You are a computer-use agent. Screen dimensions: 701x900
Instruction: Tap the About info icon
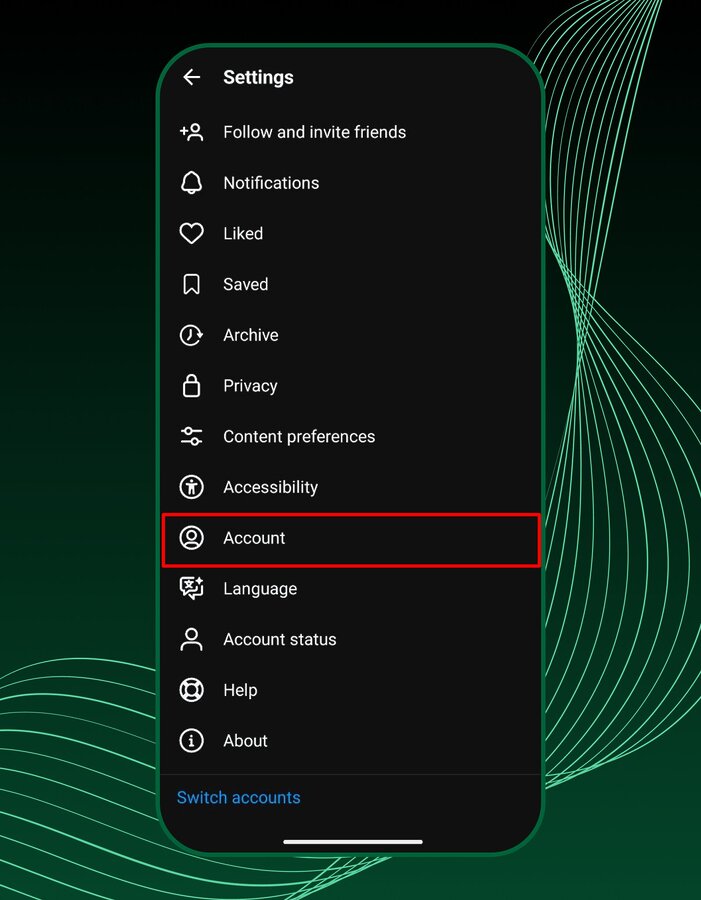pyautogui.click(x=191, y=741)
